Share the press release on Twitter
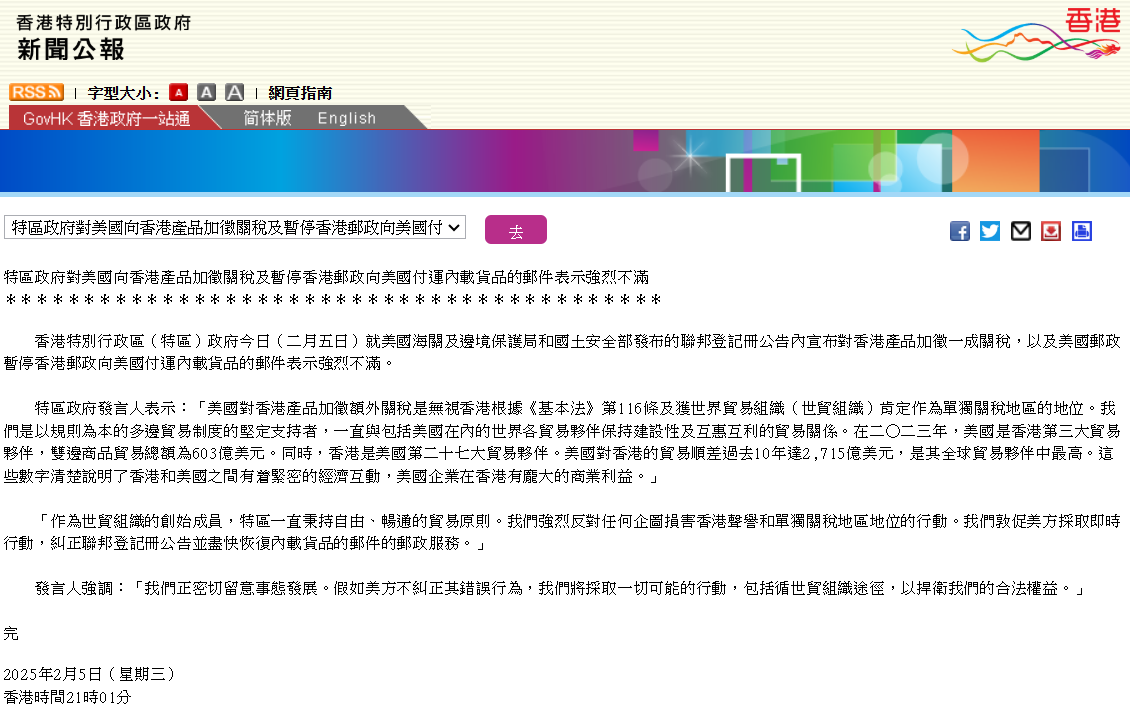This screenshot has height=720, width=1130. (990, 231)
